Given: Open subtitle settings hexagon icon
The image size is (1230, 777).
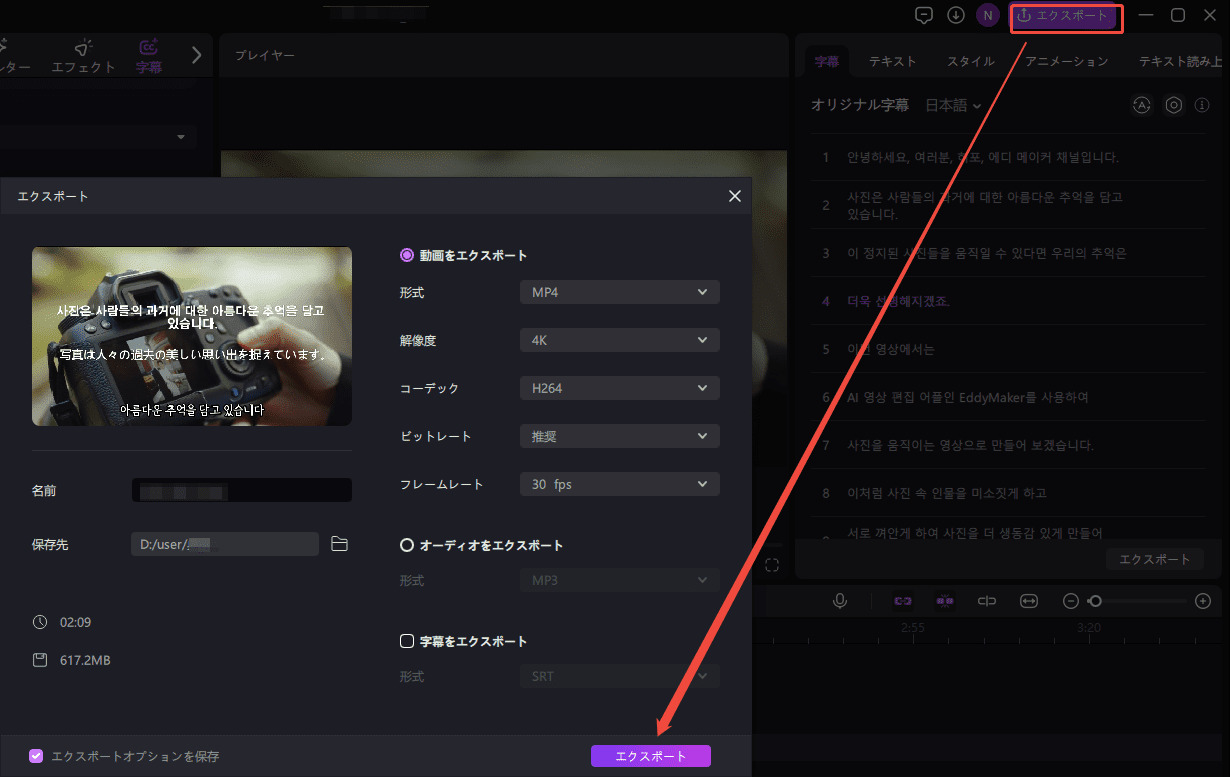Looking at the screenshot, I should [x=1173, y=105].
